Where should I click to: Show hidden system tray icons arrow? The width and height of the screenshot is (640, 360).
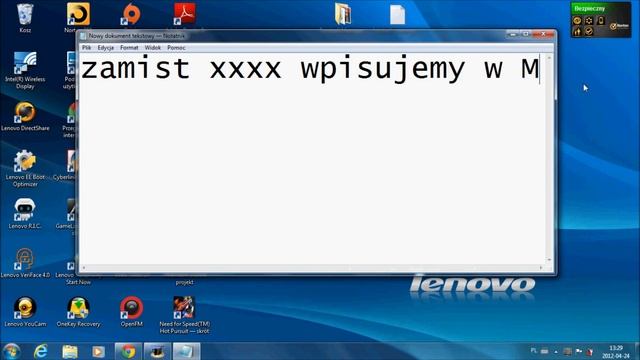point(556,351)
